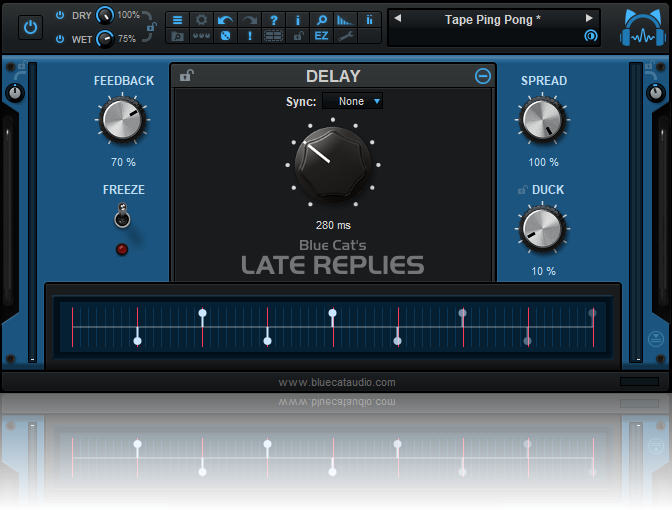Open help with the question mark icon
This screenshot has height=510, width=672.
coord(273,20)
